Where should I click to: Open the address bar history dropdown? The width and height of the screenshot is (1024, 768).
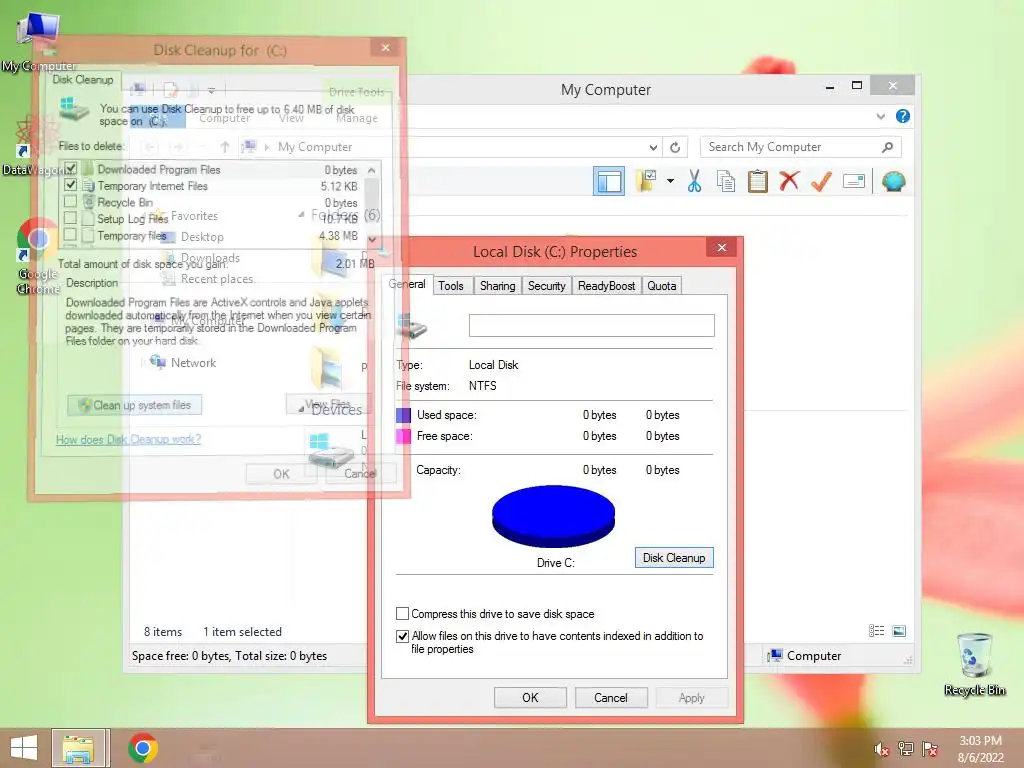[653, 147]
